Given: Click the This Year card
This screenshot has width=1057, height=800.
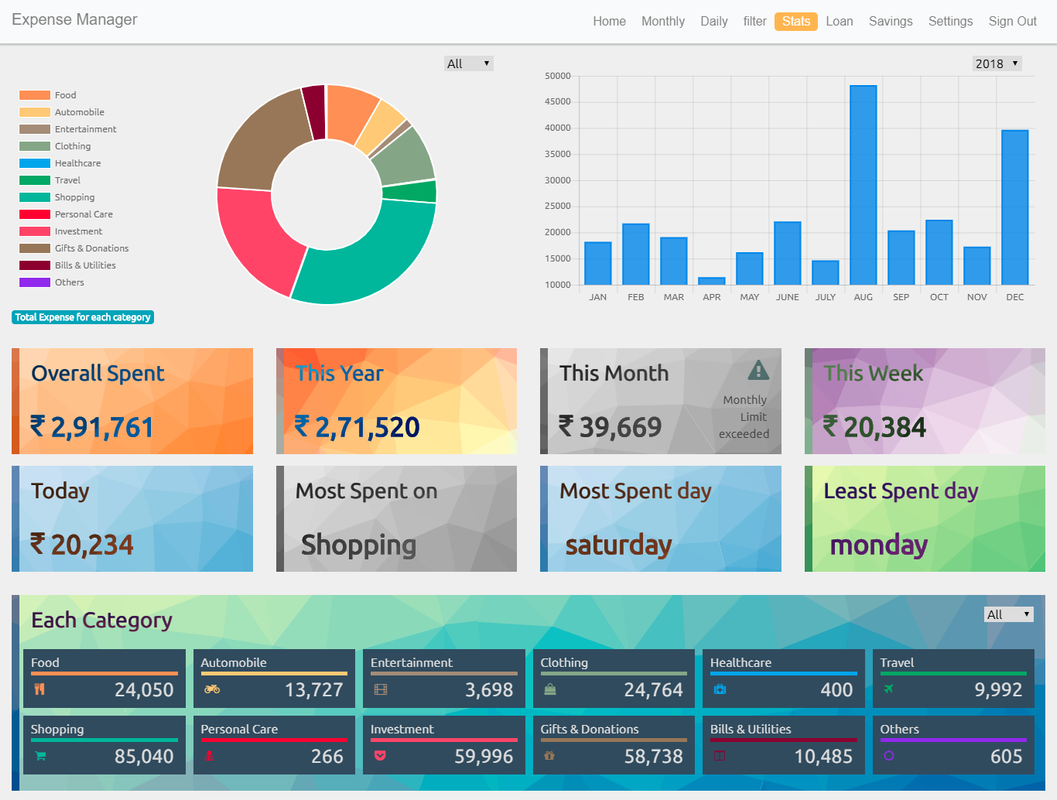Looking at the screenshot, I should point(396,401).
